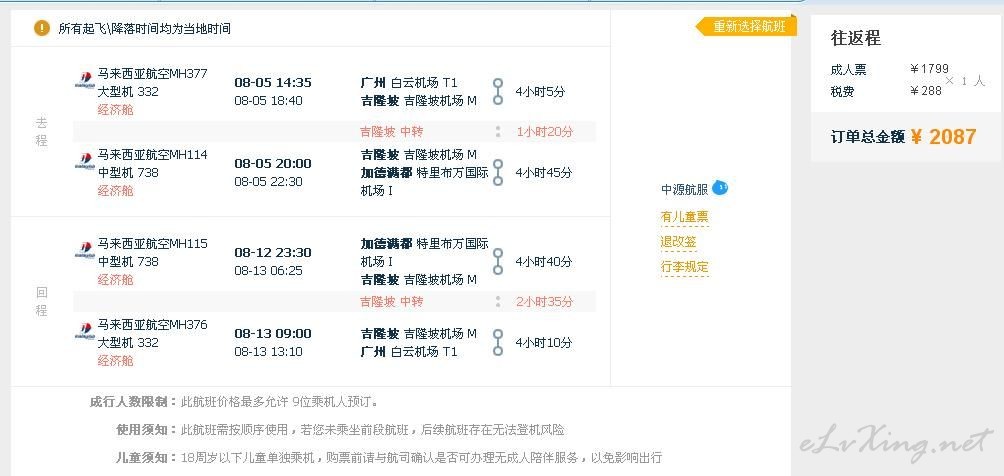Click 广州 白云机场 T1 arrival of MH376

coord(409,352)
